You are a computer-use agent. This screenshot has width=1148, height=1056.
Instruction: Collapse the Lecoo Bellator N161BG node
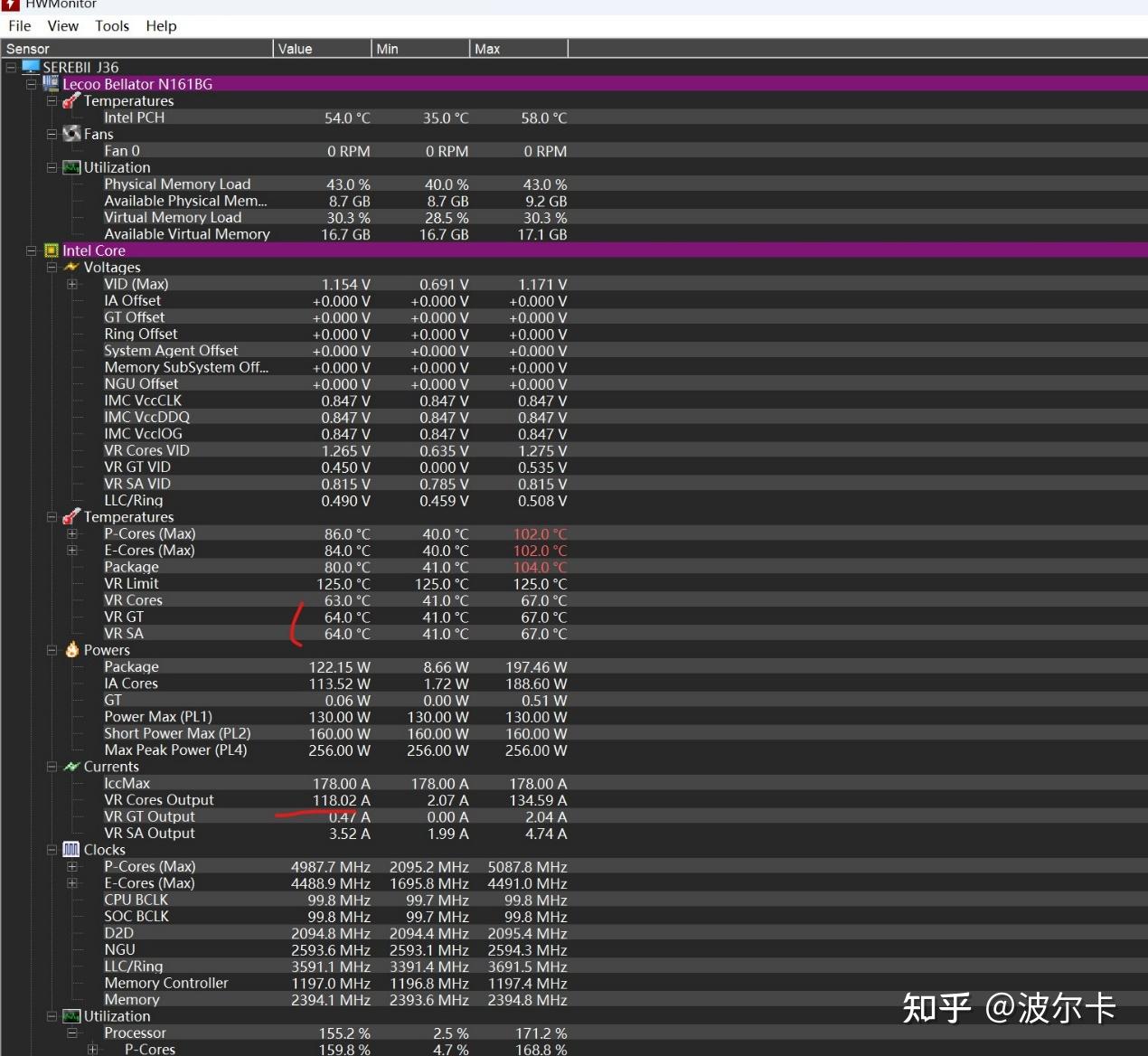coord(32,84)
